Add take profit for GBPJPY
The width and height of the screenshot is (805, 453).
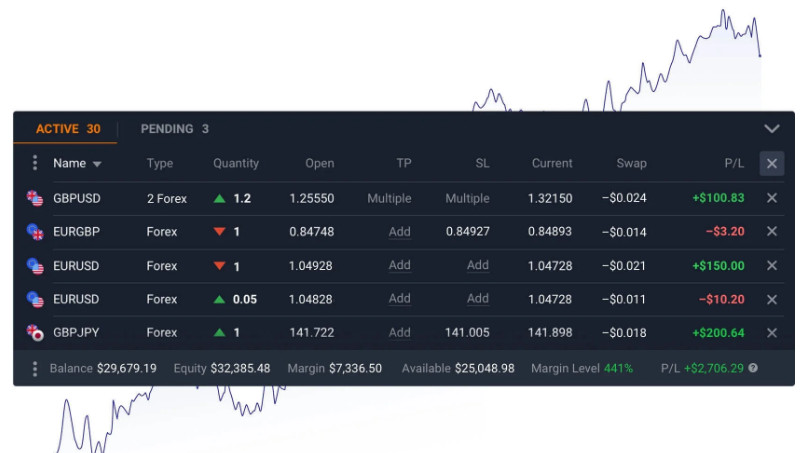click(399, 332)
